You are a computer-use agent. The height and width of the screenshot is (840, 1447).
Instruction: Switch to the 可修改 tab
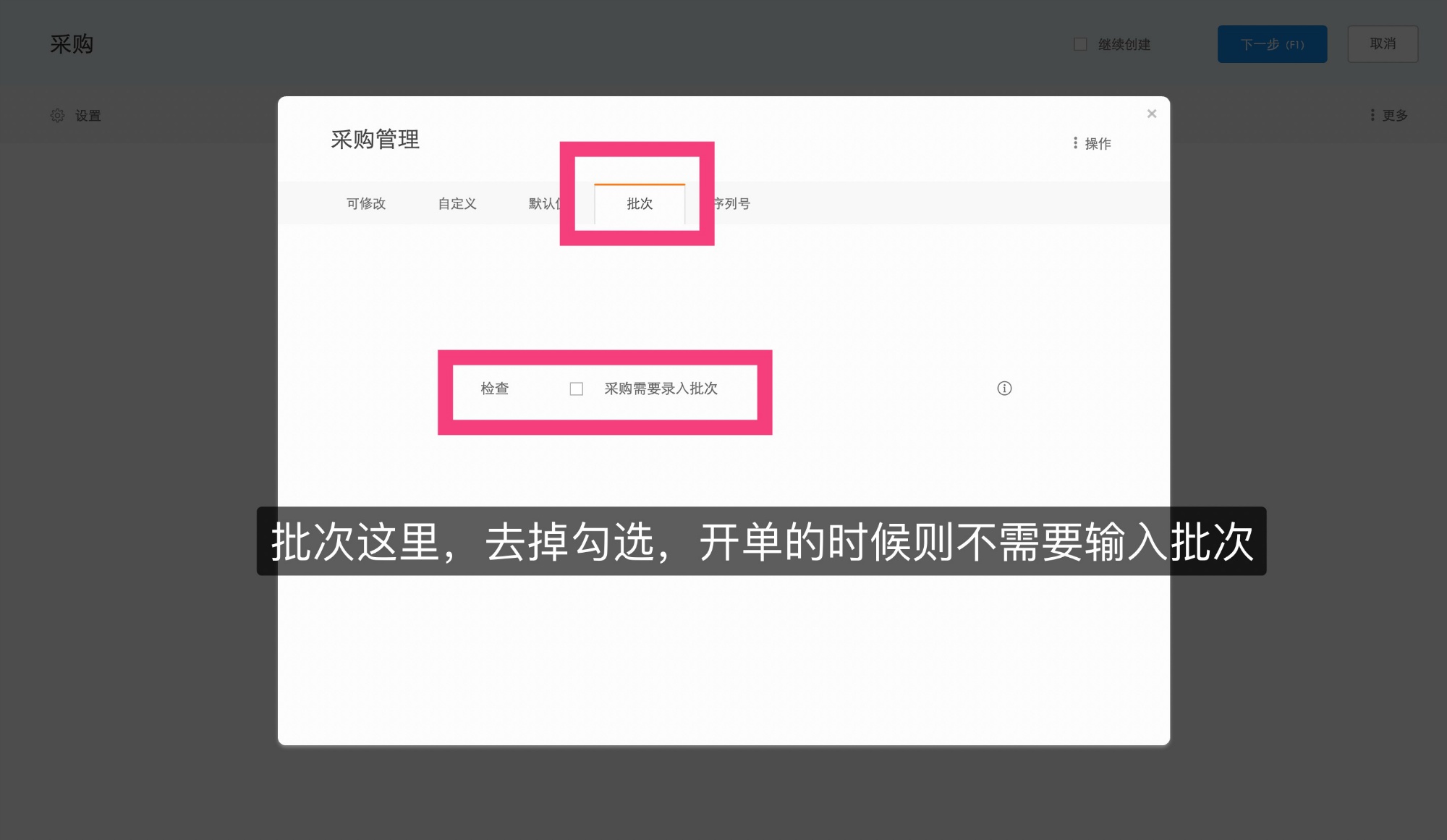click(x=365, y=204)
